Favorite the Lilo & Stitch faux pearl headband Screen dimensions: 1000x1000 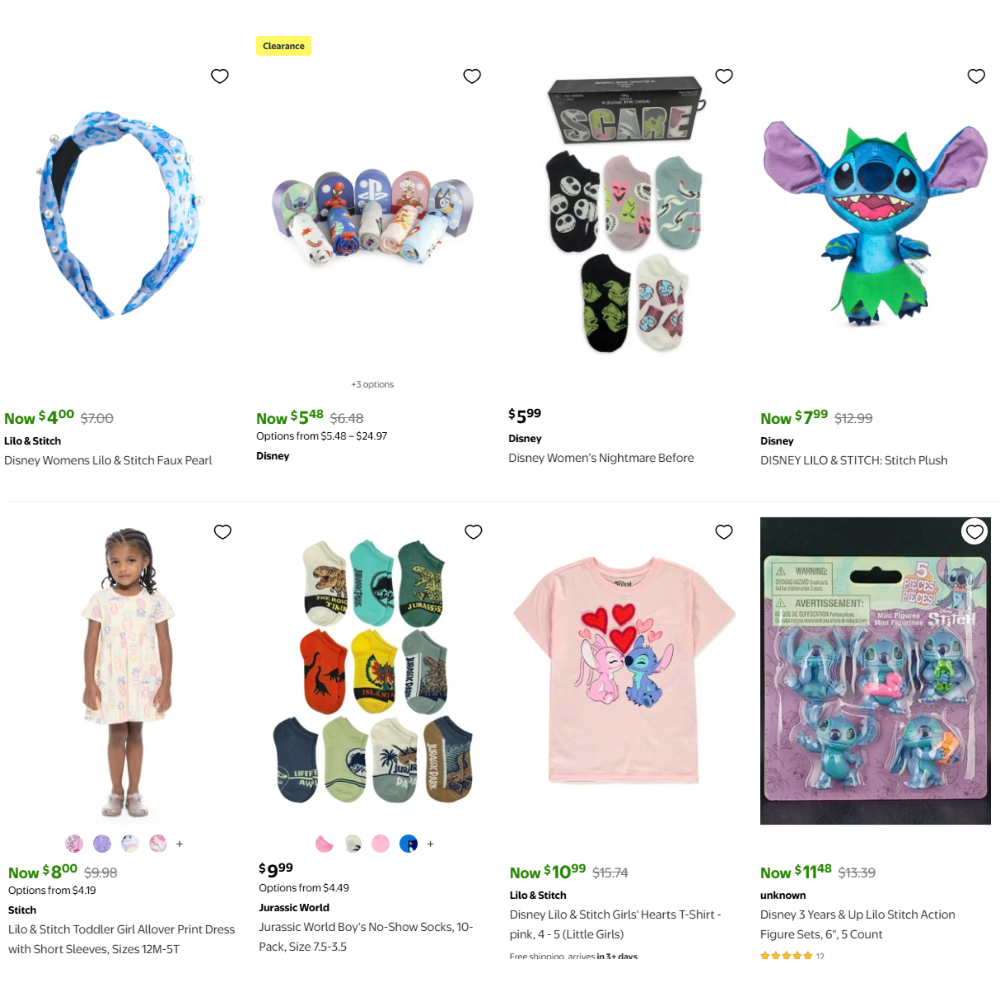(x=220, y=76)
